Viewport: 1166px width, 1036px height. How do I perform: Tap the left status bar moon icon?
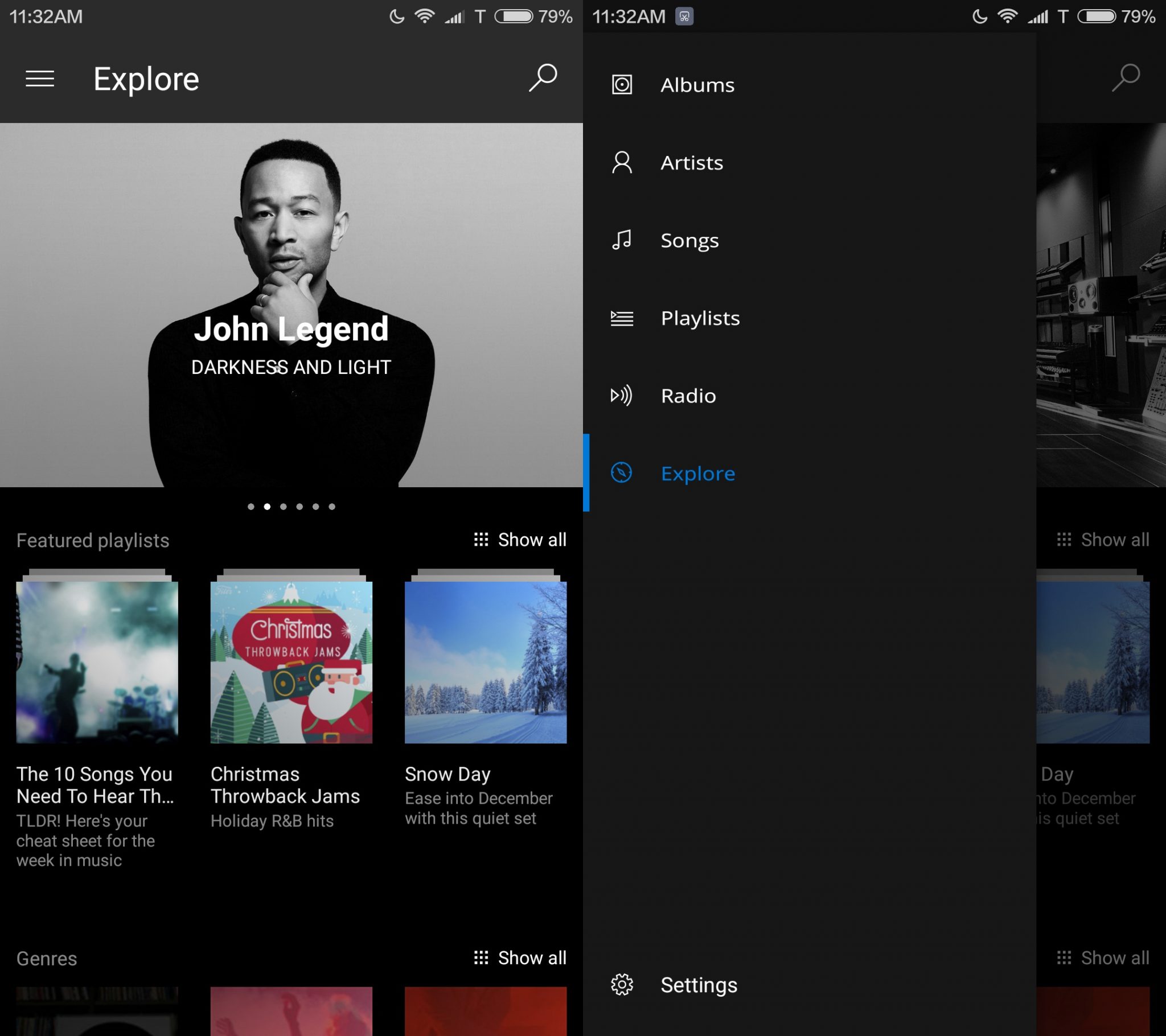[396, 17]
